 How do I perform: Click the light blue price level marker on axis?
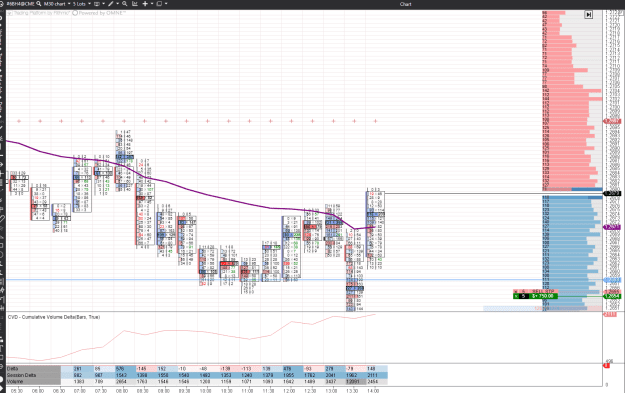pyautogui.click(x=612, y=280)
